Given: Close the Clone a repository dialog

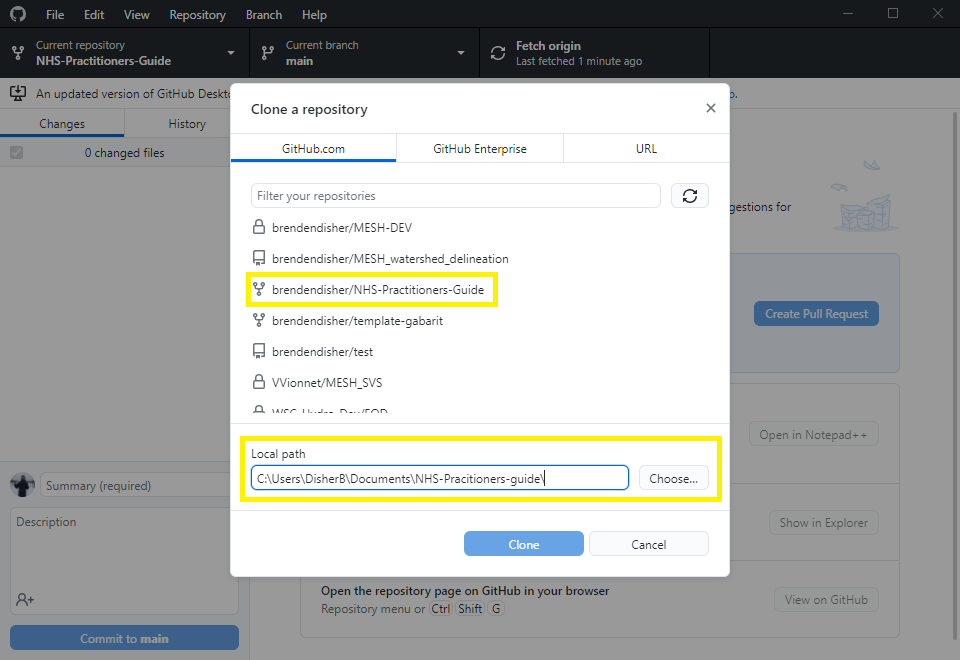Looking at the screenshot, I should [710, 108].
